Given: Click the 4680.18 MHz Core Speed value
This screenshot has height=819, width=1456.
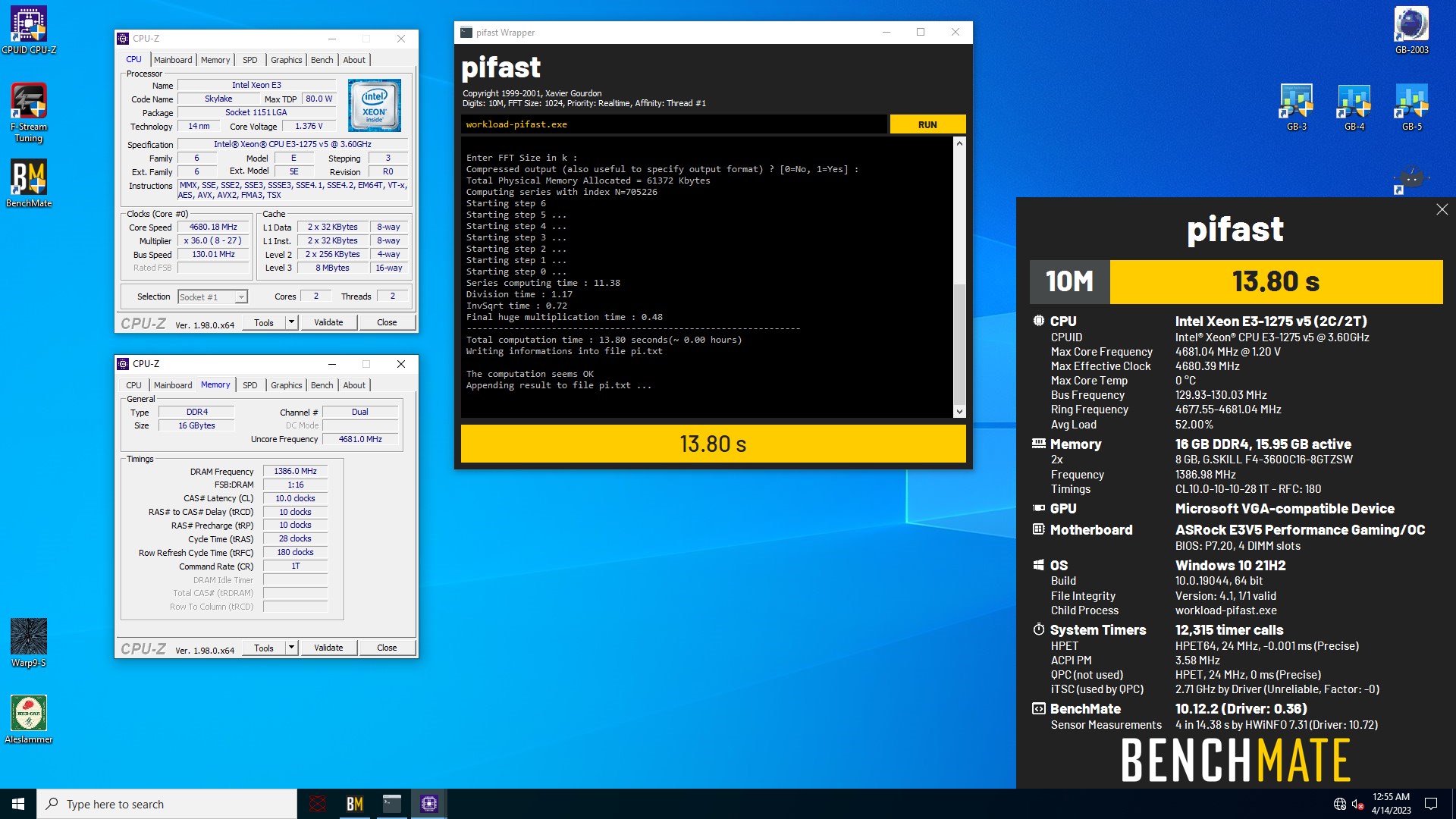Looking at the screenshot, I should (x=213, y=227).
